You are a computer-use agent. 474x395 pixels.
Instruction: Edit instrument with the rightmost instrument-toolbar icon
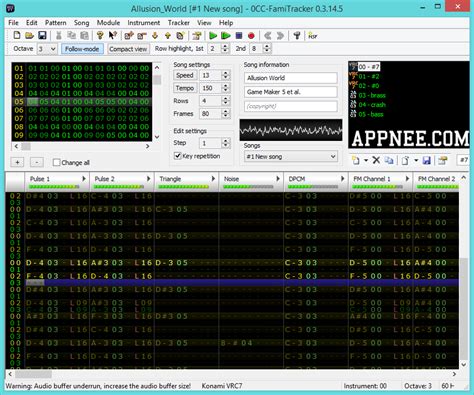coord(443,160)
